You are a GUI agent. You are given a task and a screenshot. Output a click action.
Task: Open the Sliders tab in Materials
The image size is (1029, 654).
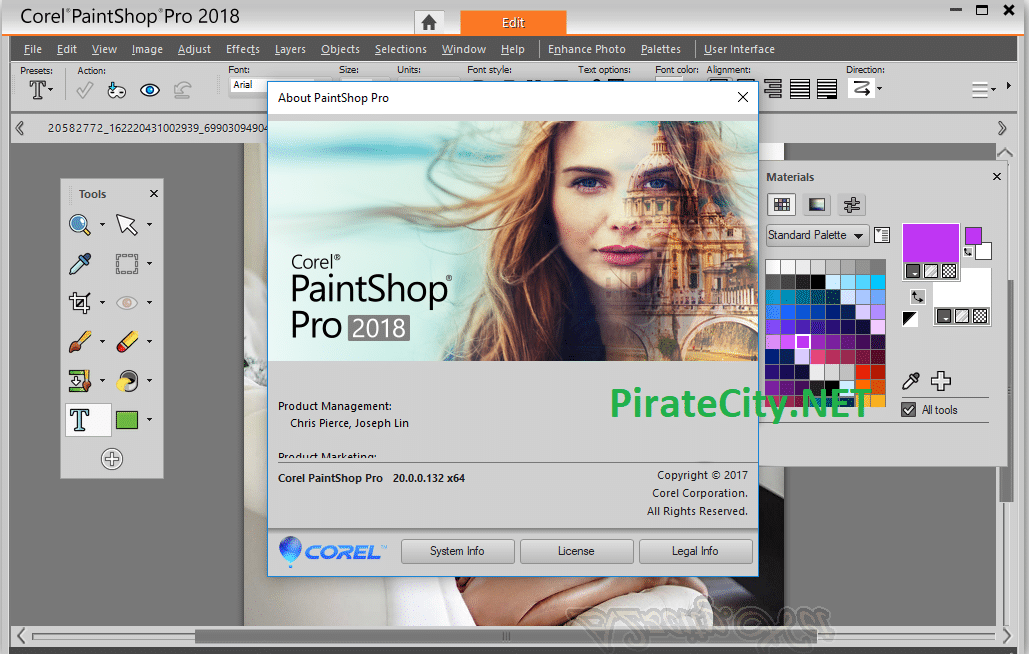pyautogui.click(x=852, y=205)
